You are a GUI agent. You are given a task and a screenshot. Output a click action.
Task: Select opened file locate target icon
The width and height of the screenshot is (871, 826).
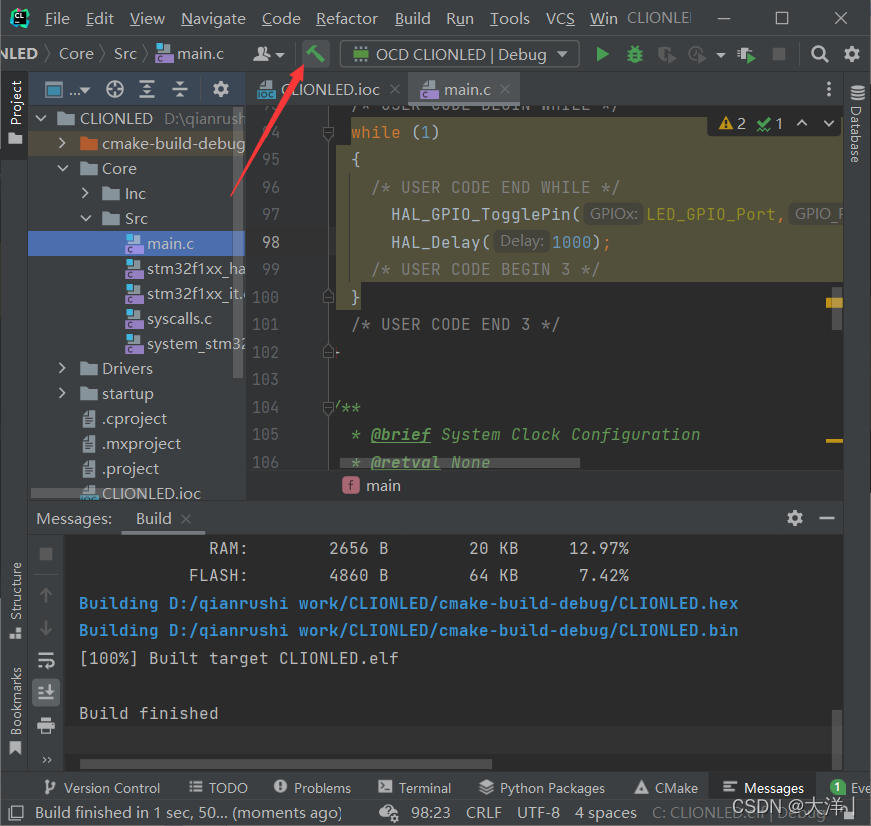click(114, 89)
